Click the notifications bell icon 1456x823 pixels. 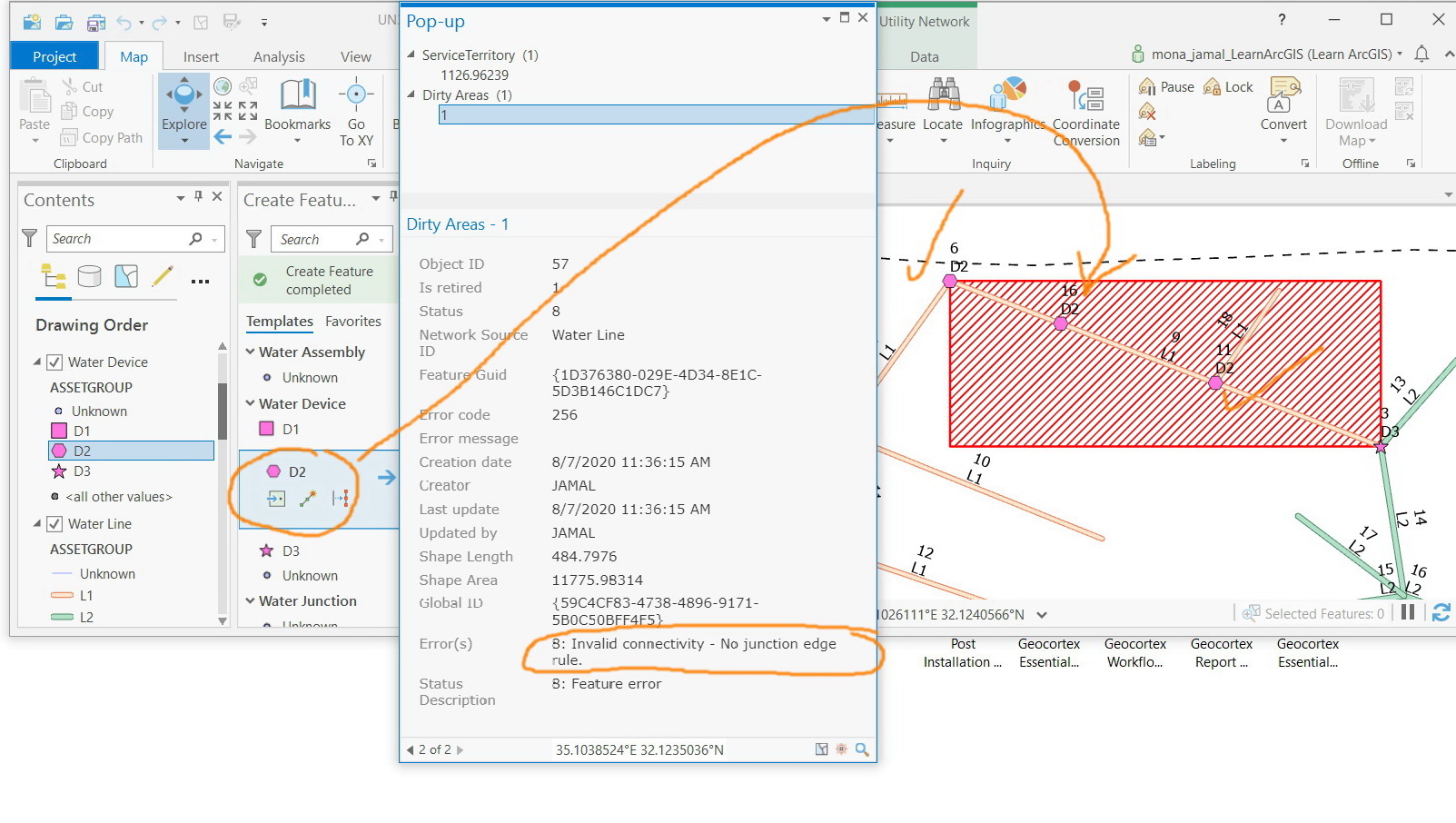[1421, 55]
